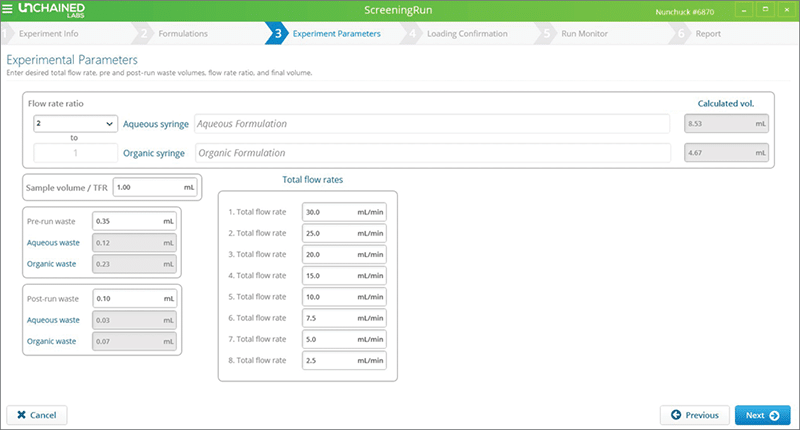800x430 pixels.
Task: Edit the Sample volume / TFR field
Action: (x=155, y=187)
